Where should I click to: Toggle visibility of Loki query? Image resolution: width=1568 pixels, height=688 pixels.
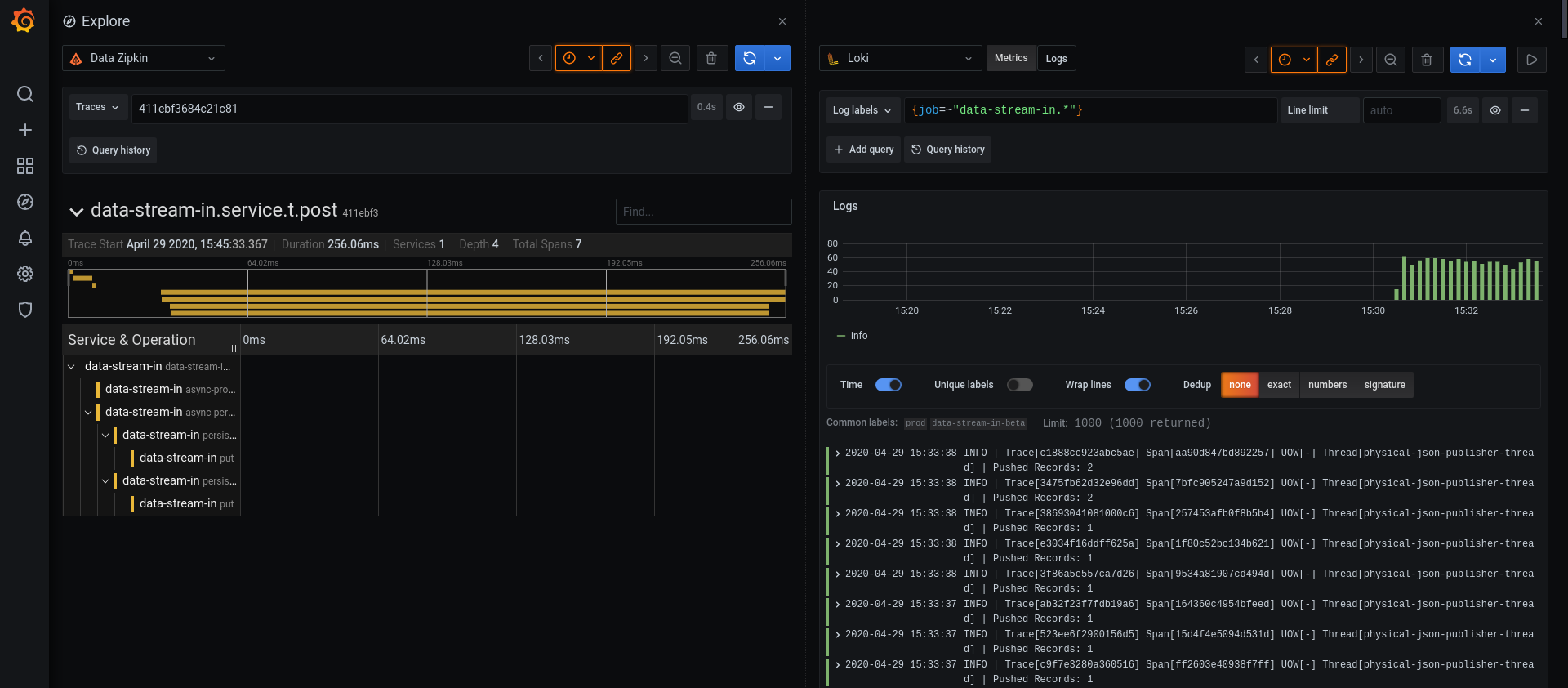[x=1495, y=110]
